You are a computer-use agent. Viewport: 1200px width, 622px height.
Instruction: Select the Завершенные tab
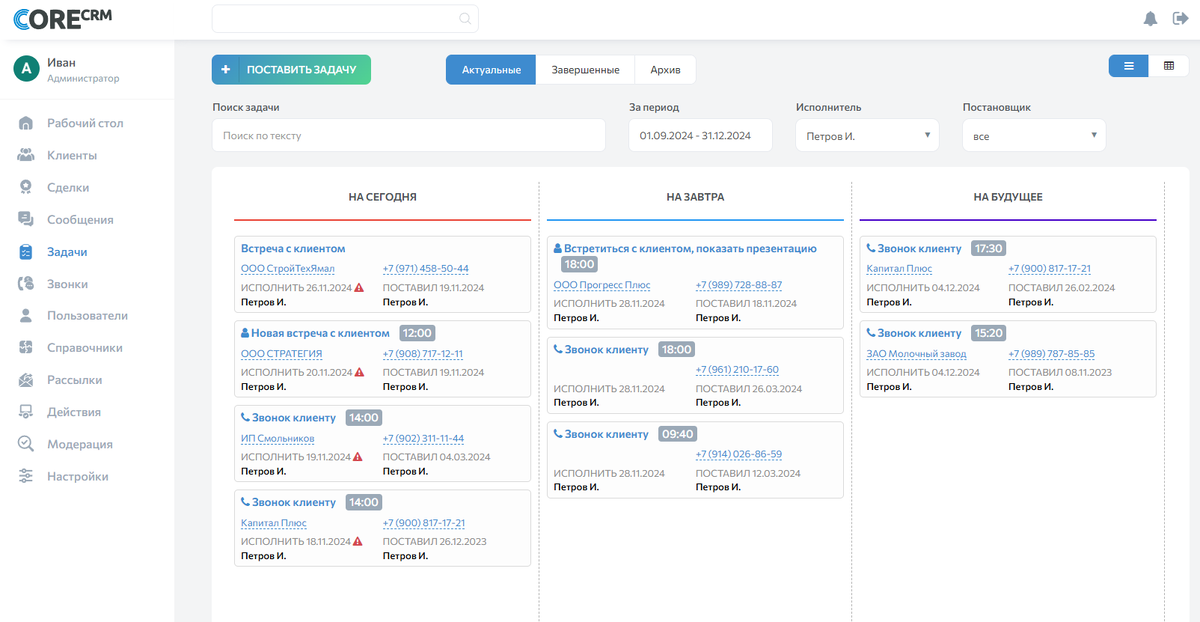point(585,70)
